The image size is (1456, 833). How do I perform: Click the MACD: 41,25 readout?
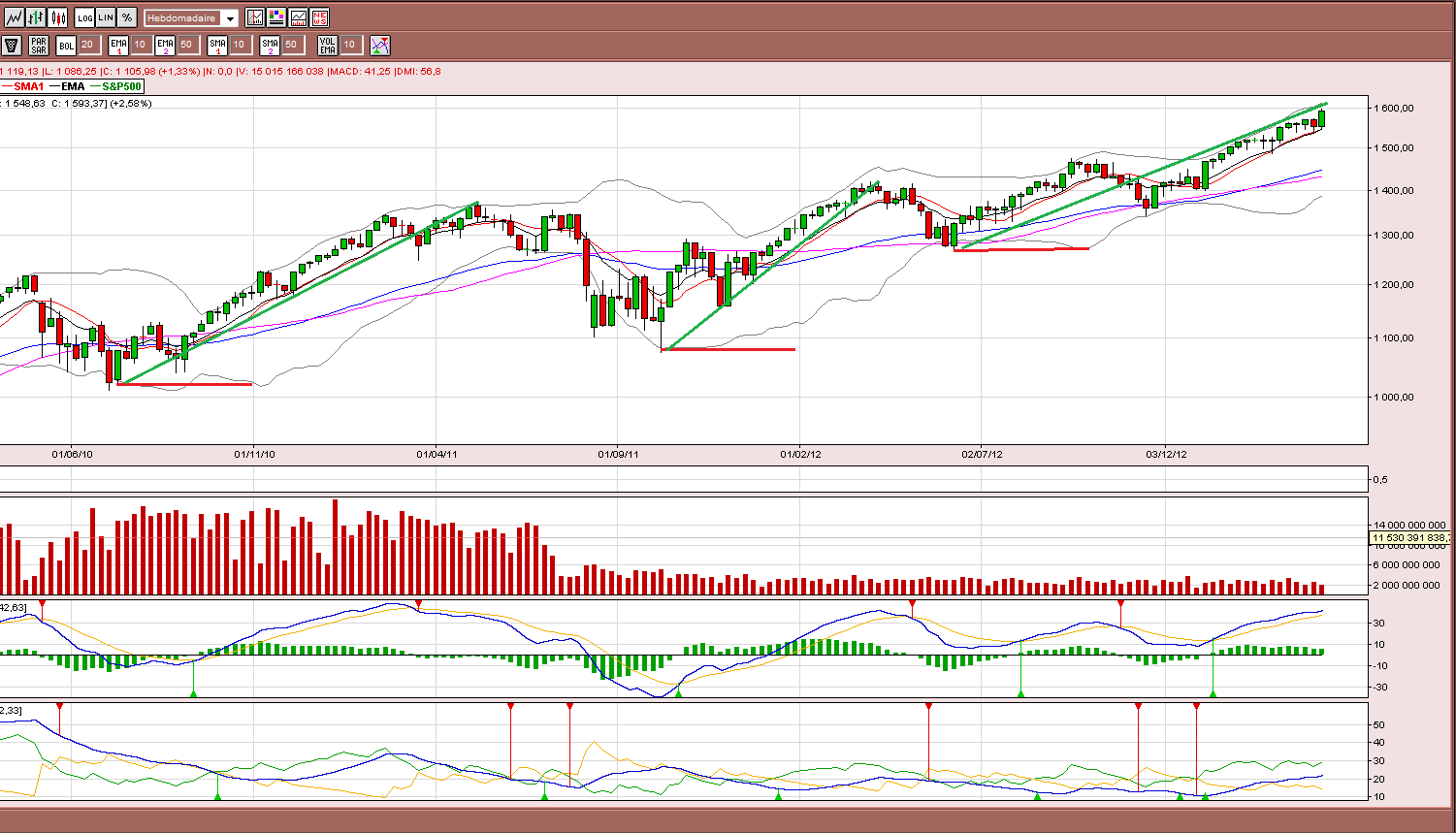point(360,72)
